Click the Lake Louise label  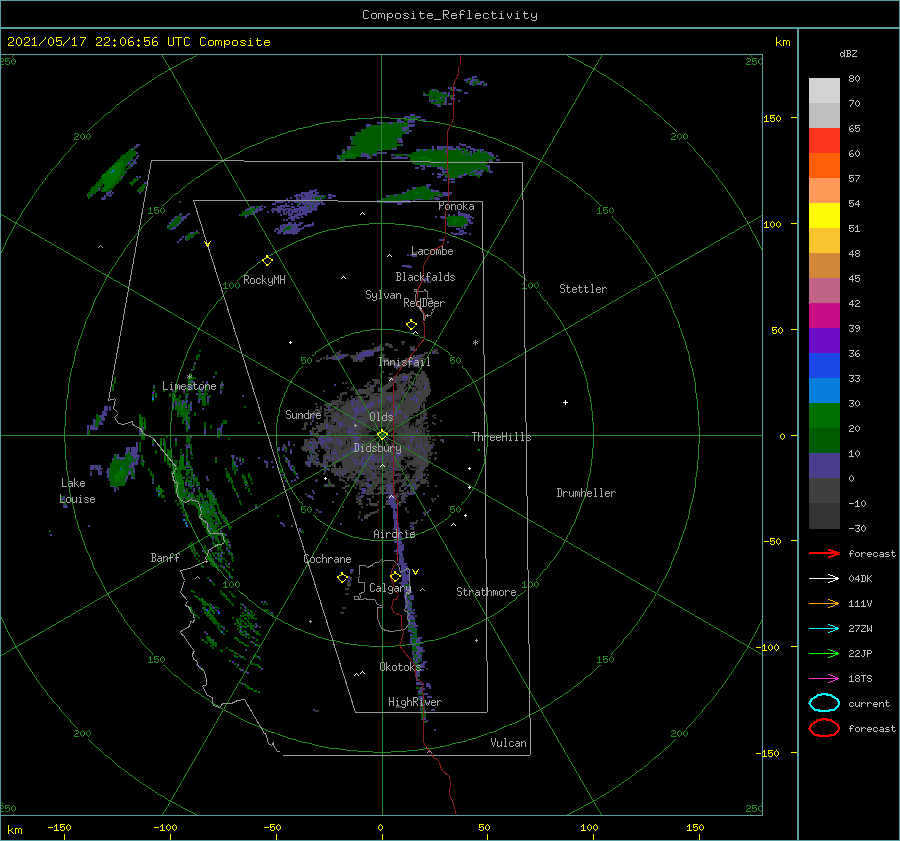pos(77,491)
